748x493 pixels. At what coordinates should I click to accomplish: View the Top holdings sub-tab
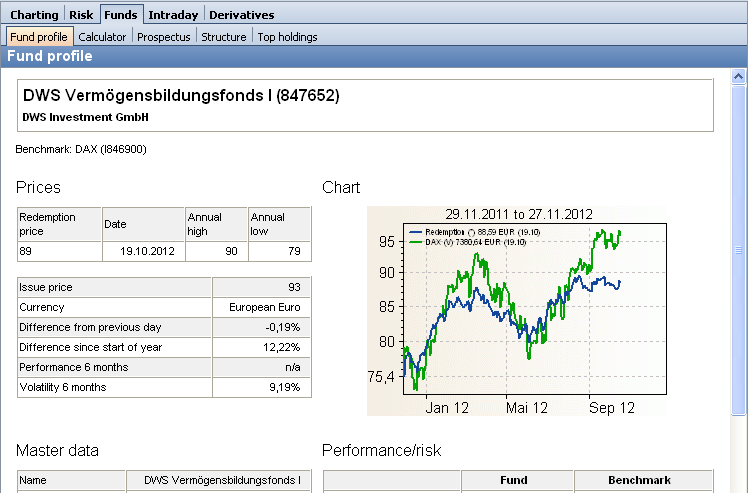coord(287,37)
